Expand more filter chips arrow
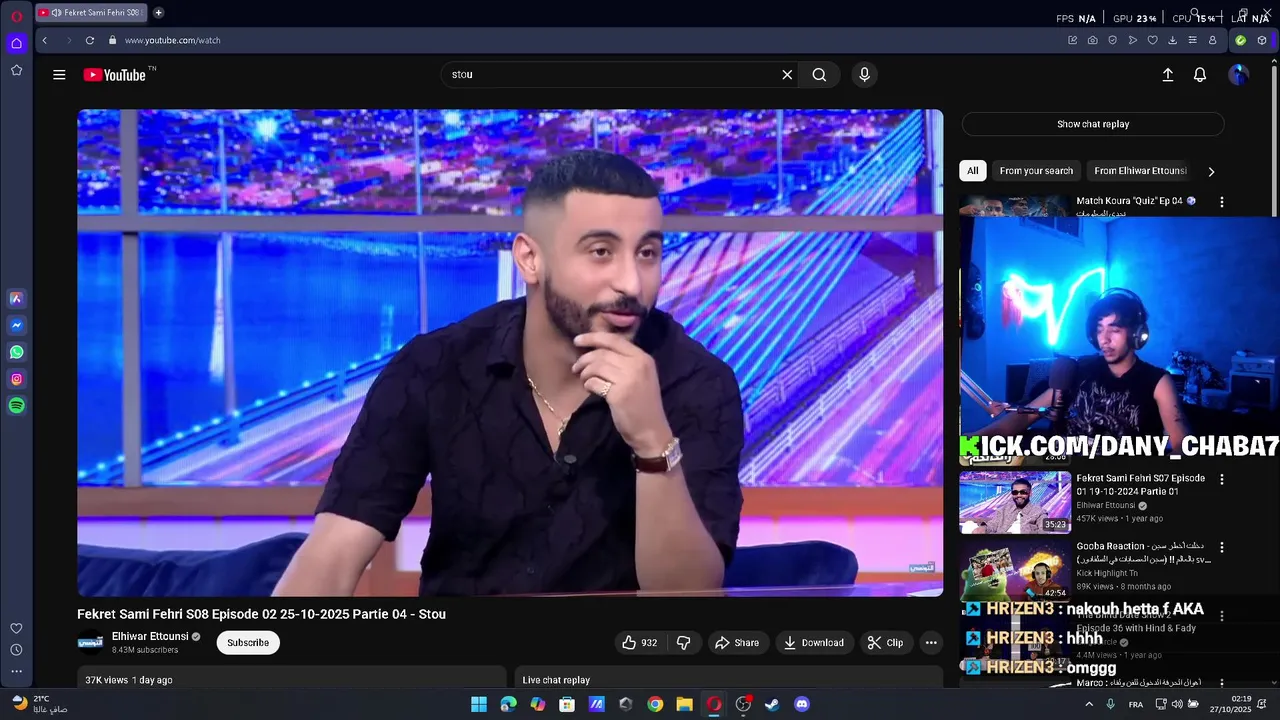This screenshot has width=1280, height=720. coord(1211,171)
